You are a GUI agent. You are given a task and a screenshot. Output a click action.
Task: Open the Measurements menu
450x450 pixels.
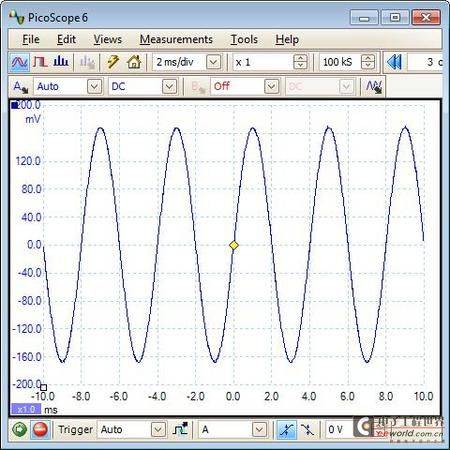point(176,39)
